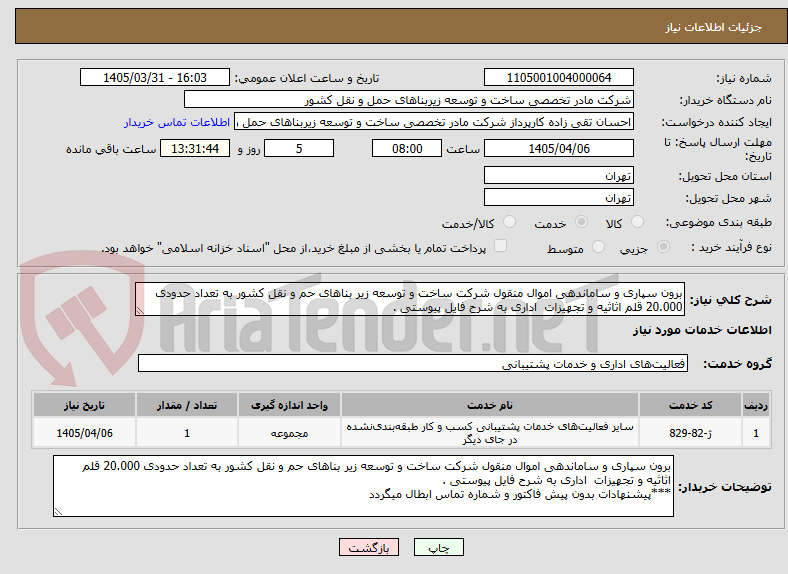This screenshot has height=574, width=788.
Task: Click the توضیحات خریدار textarea
Action: [x=363, y=487]
